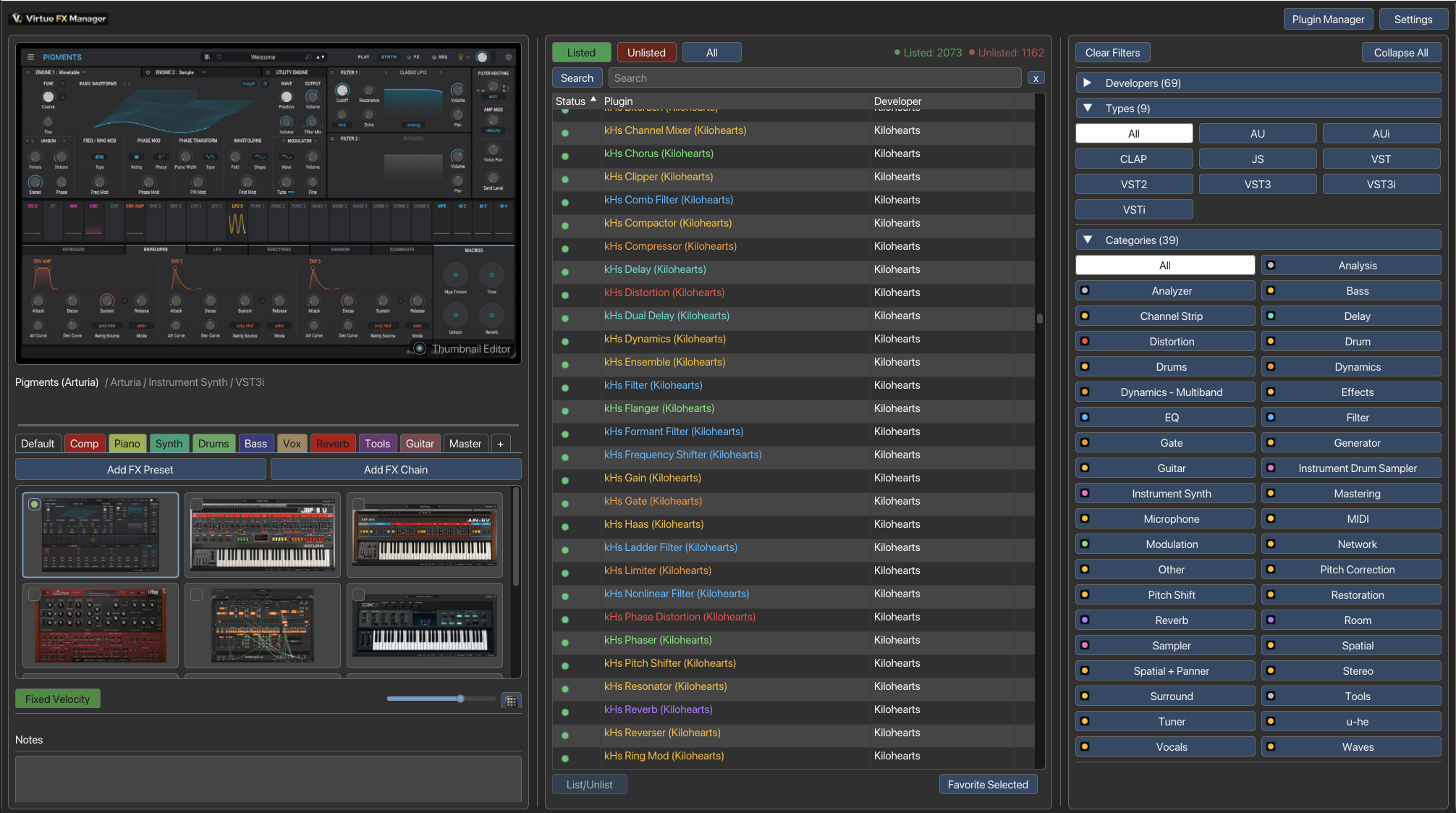Toggle the Listed filter
The image size is (1456, 813).
pos(581,52)
